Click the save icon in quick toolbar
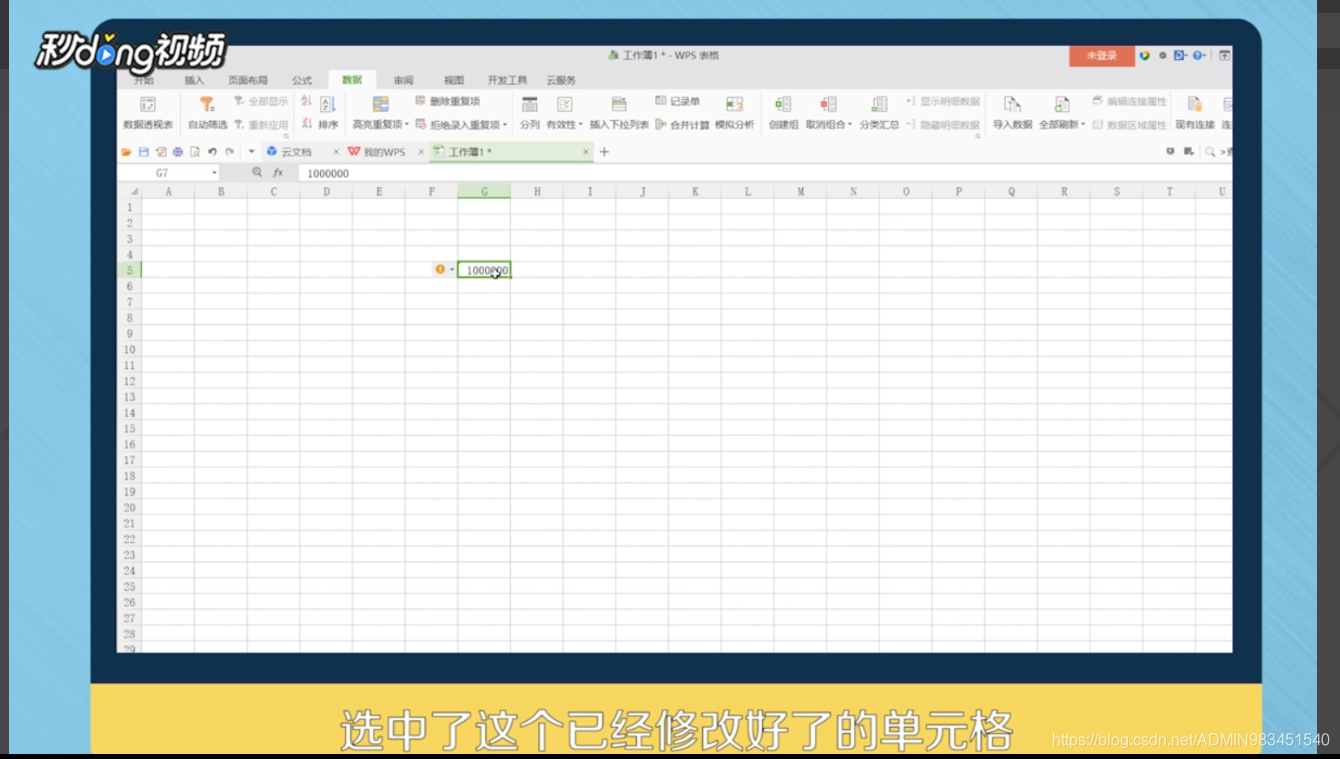The width and height of the screenshot is (1340, 759). [x=144, y=152]
